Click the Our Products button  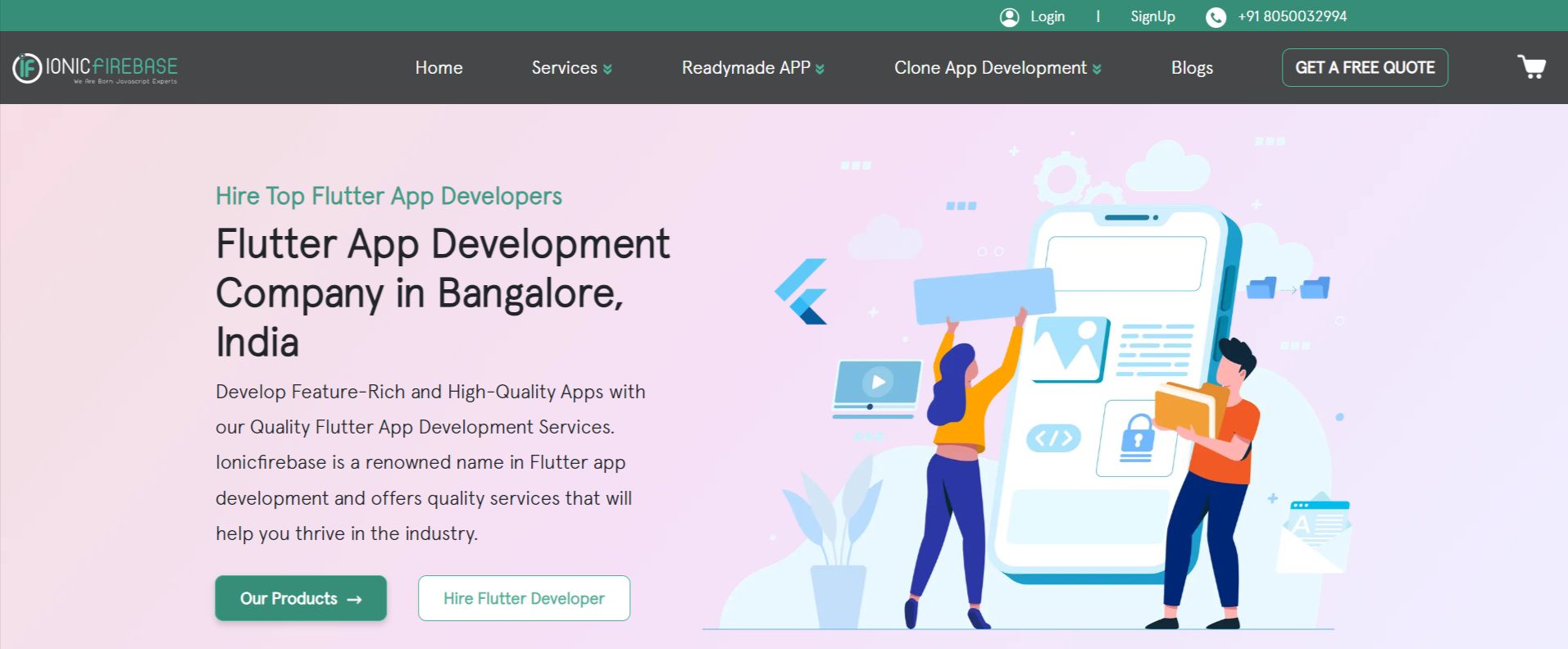pos(301,598)
